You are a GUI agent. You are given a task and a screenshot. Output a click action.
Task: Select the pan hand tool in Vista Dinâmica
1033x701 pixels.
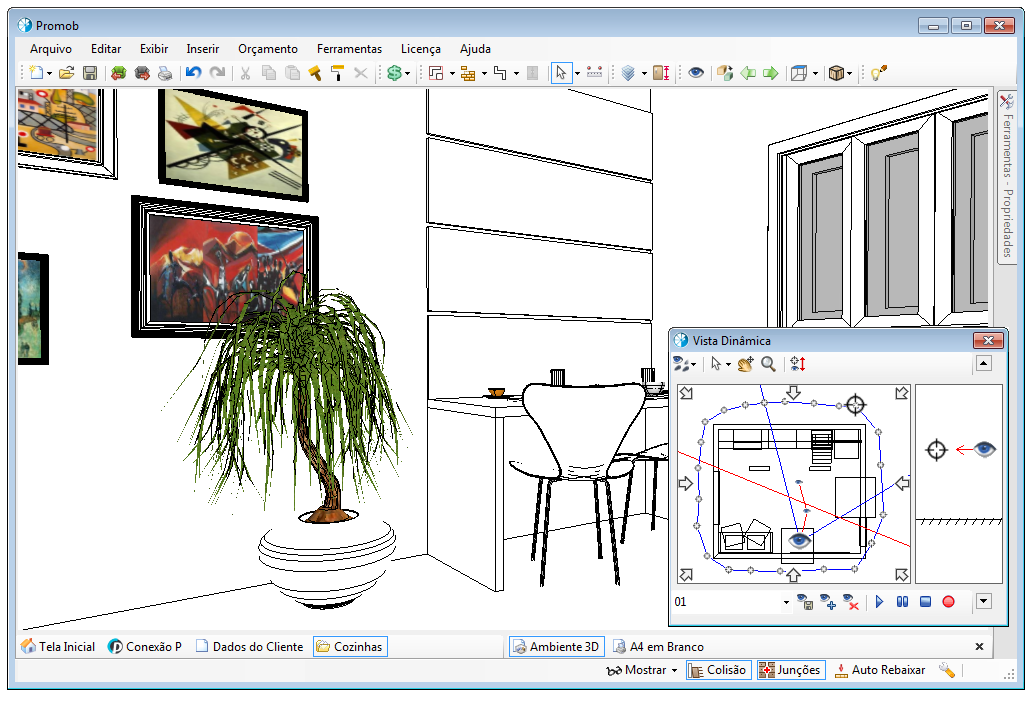pos(745,364)
